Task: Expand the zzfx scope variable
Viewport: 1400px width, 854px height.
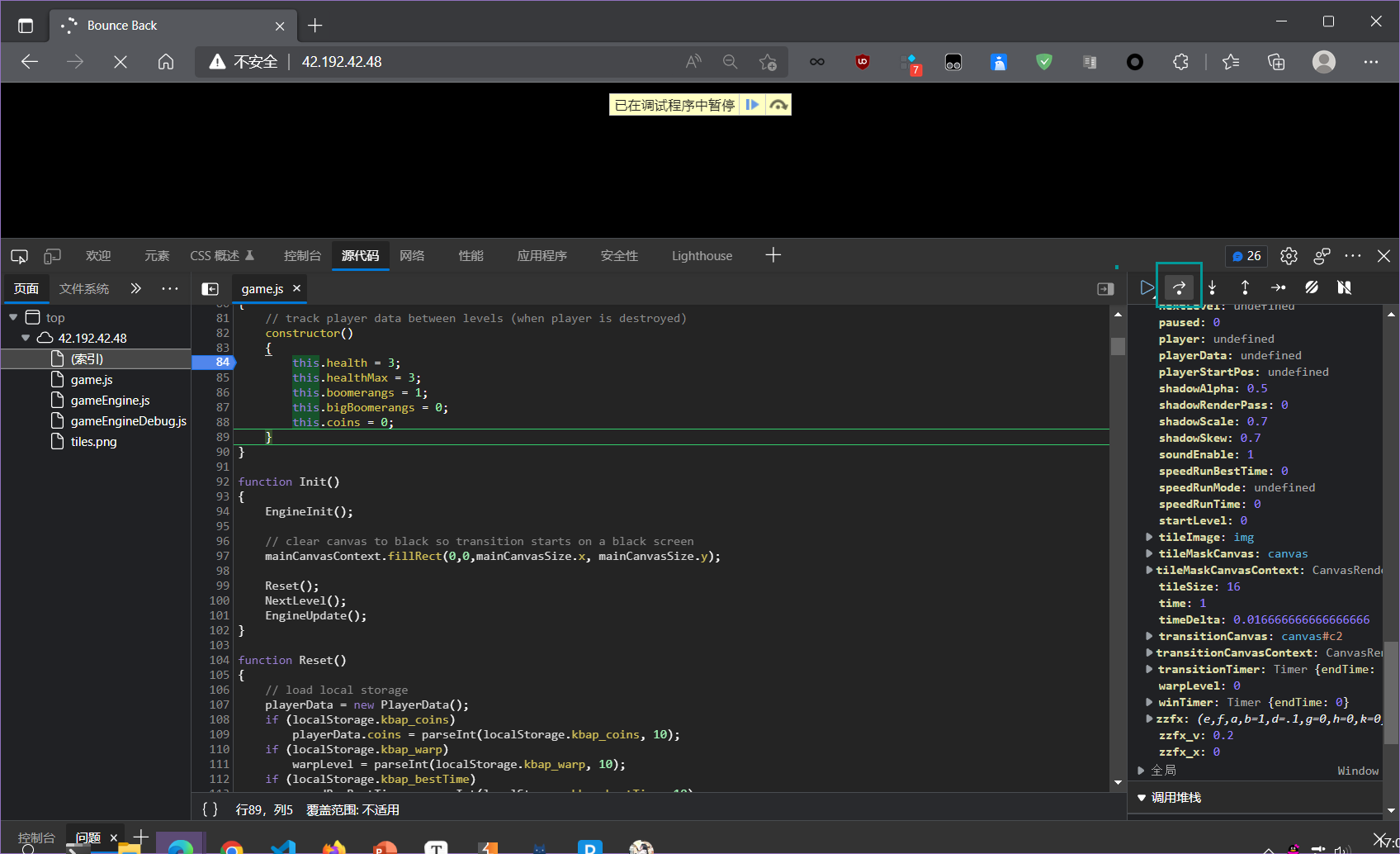Action: [x=1149, y=719]
